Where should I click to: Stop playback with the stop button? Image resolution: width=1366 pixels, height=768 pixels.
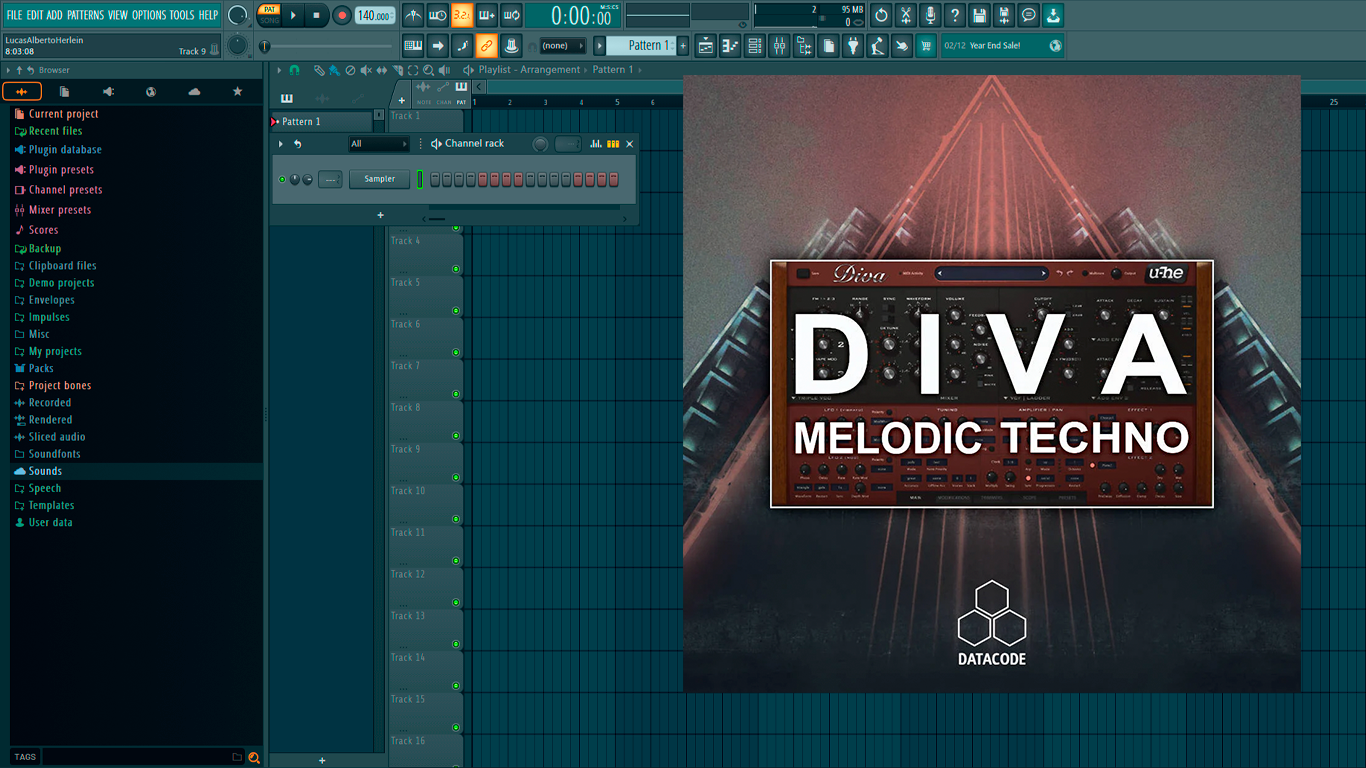click(316, 15)
